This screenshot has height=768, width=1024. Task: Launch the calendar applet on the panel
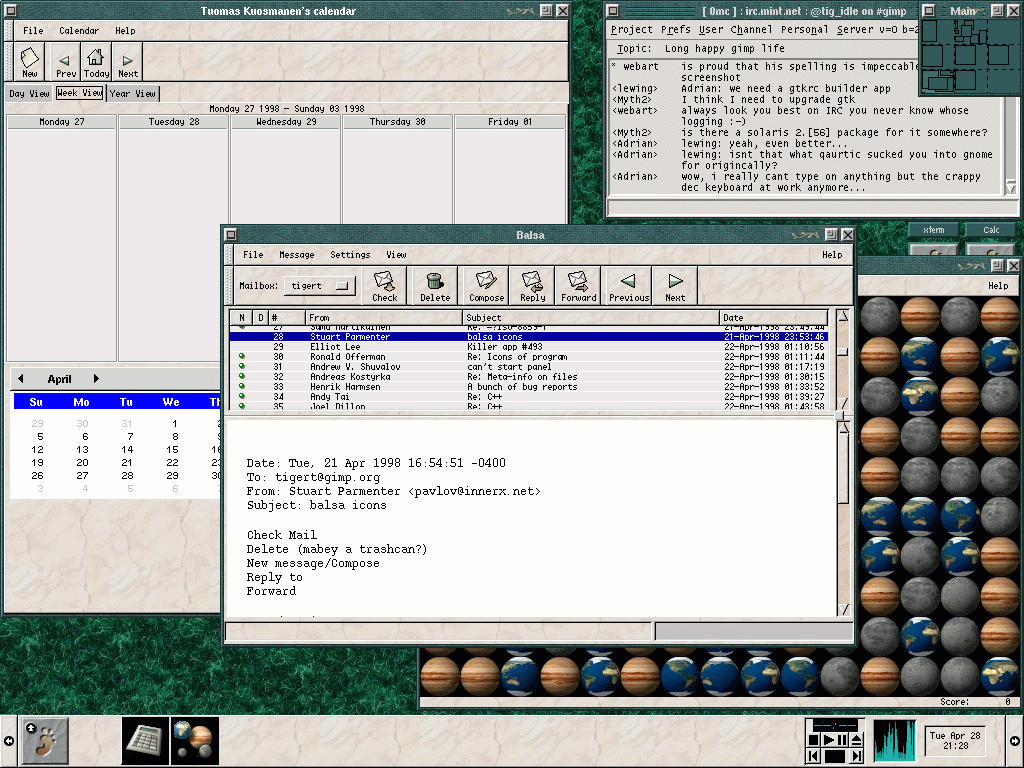[x=146, y=741]
